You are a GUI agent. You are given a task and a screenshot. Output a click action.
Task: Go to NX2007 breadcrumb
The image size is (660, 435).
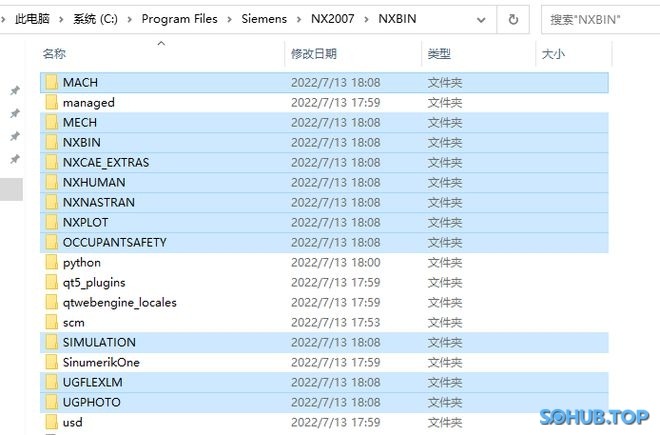[x=333, y=19]
